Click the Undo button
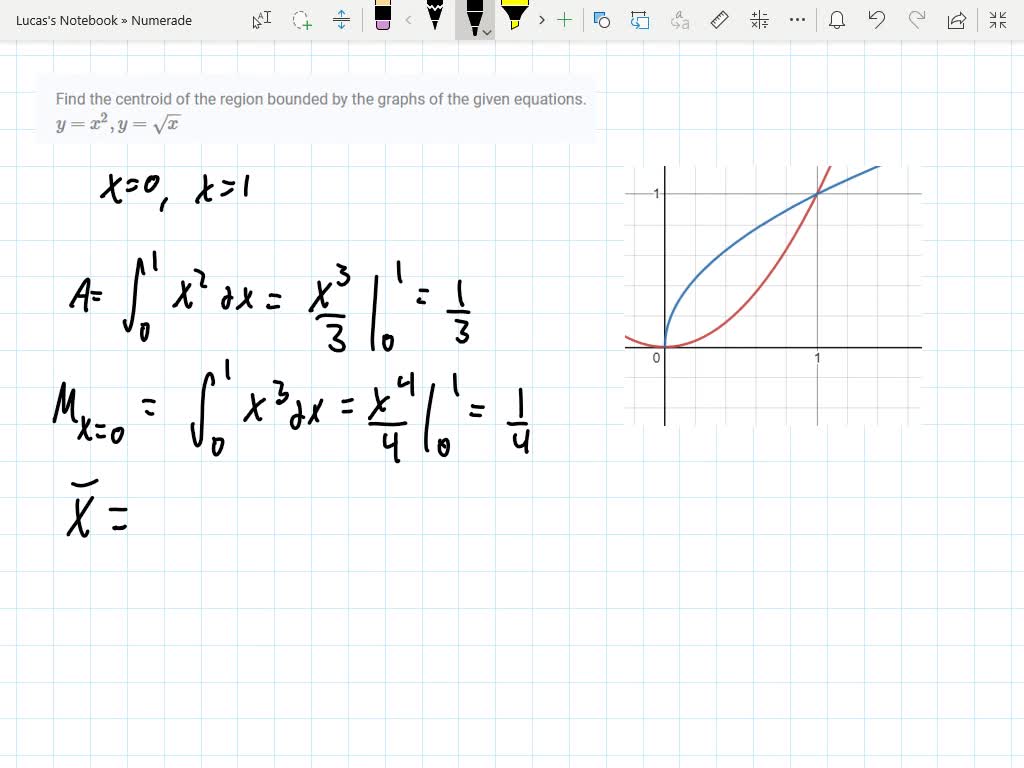 click(877, 20)
